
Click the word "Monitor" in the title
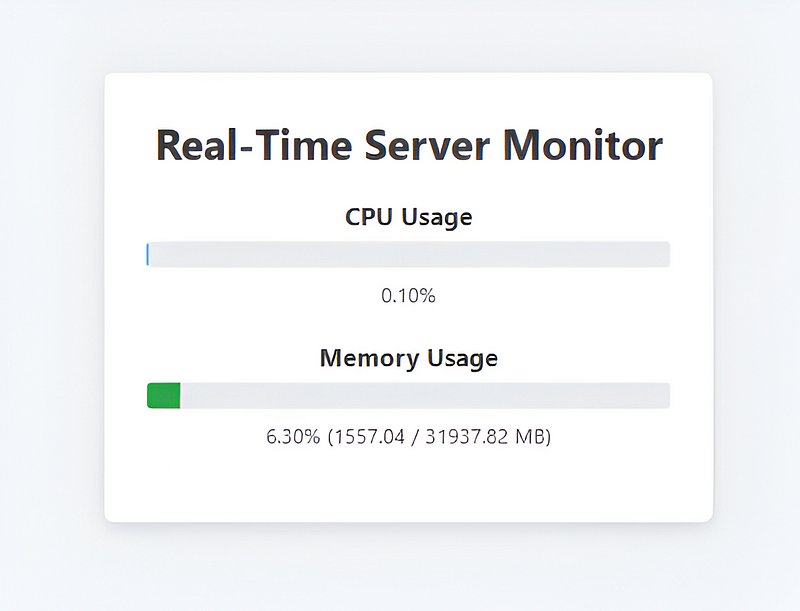coord(582,145)
